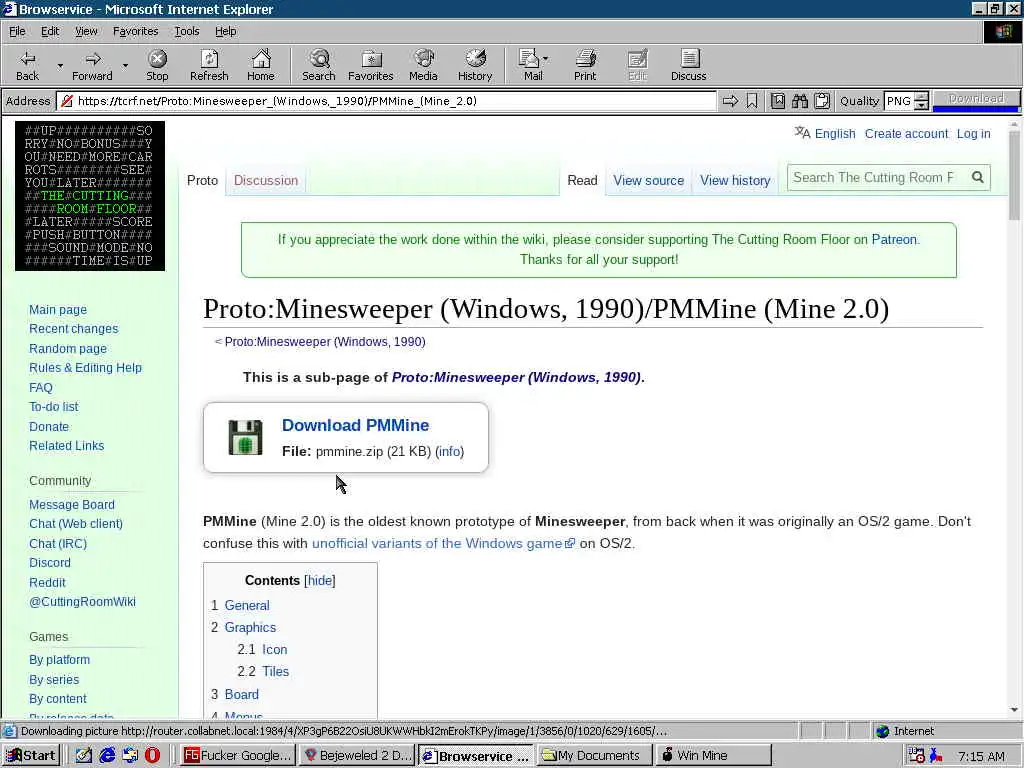Open the Patreon link in banner

click(894, 239)
